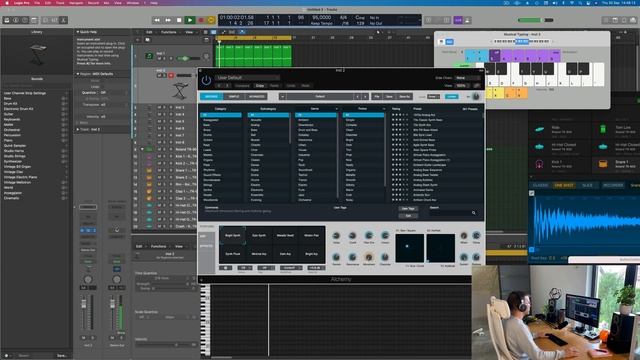Collapse the Quick Help disclosure triangle

point(78,32)
